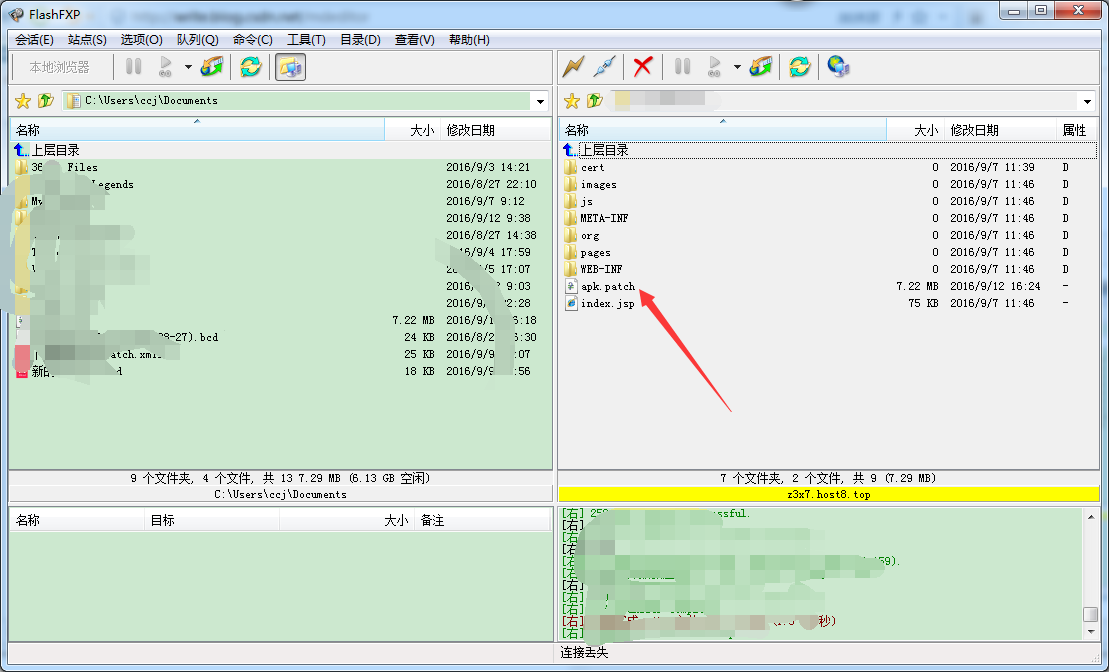Click the yellow z3x7.host8.top status bar
Image resolution: width=1109 pixels, height=672 pixels.
click(x=828, y=494)
